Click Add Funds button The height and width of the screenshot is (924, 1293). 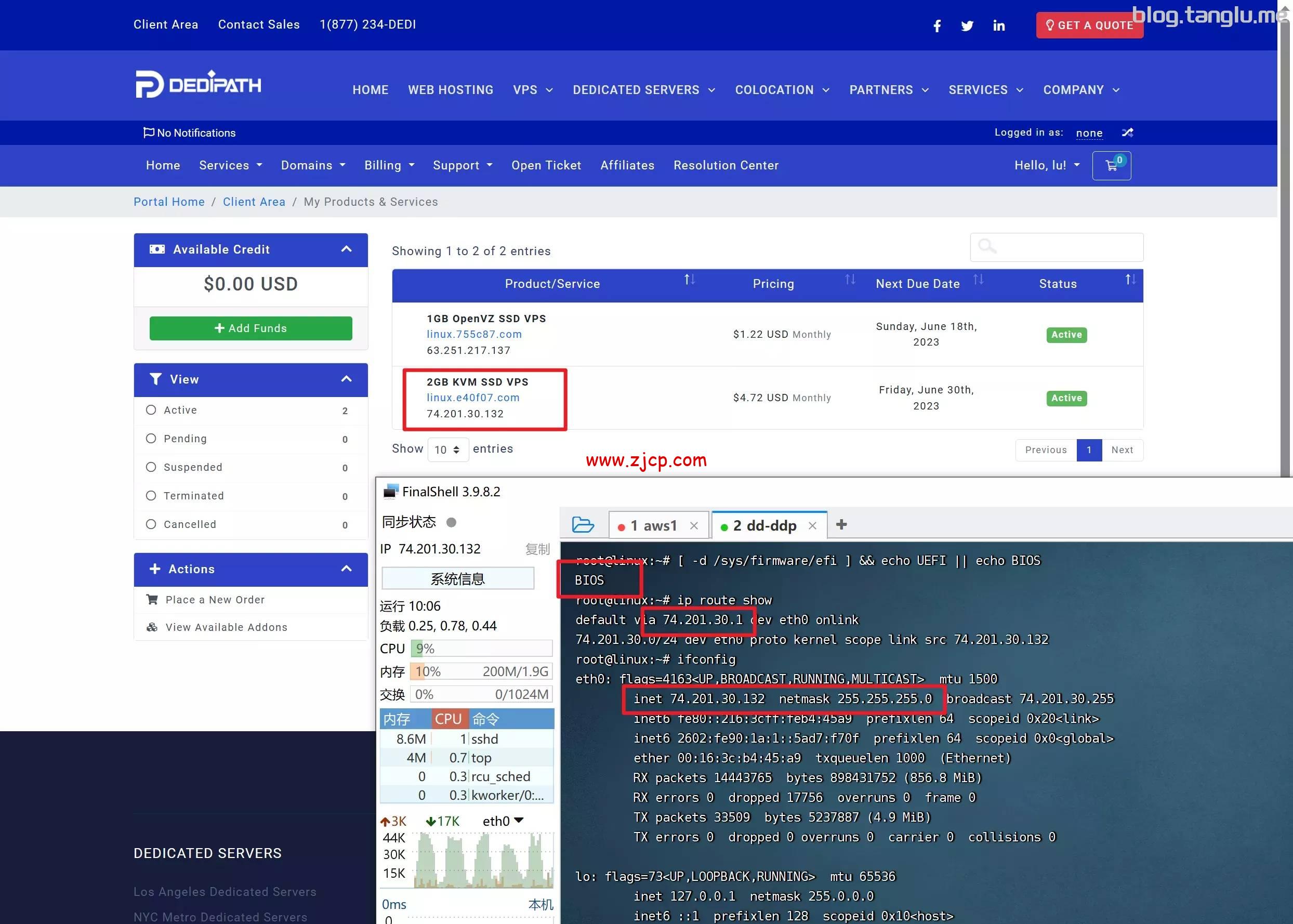tap(250, 328)
